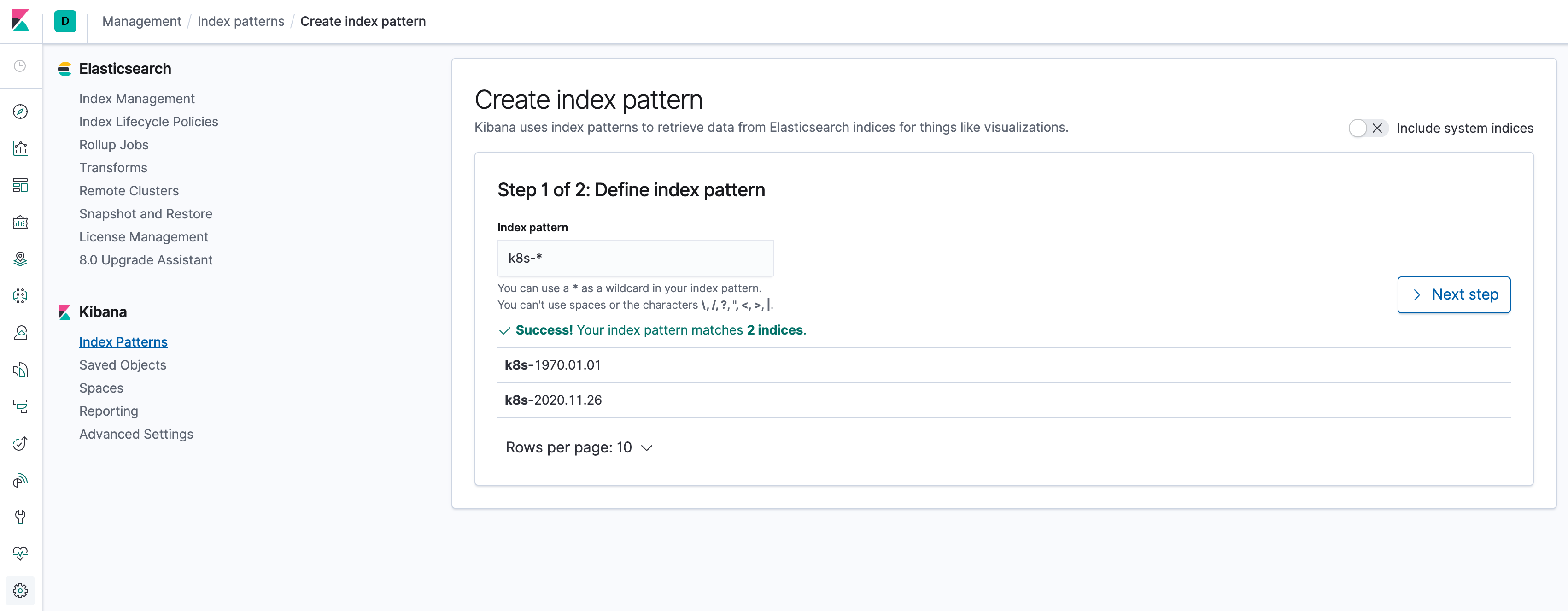Image resolution: width=1568 pixels, height=611 pixels.
Task: Open the D space selector avatar
Action: click(65, 21)
